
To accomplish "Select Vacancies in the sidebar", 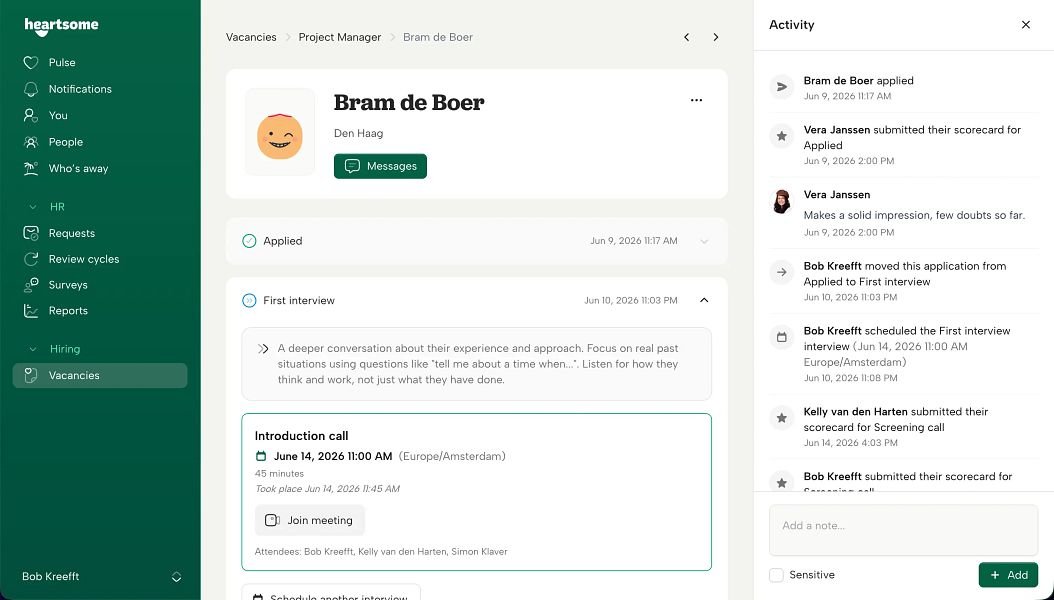I will point(100,376).
